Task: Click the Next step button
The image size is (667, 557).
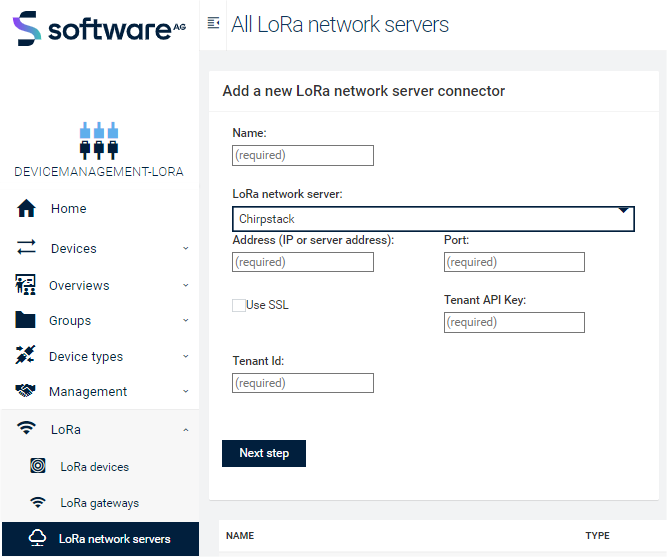Action: [264, 453]
